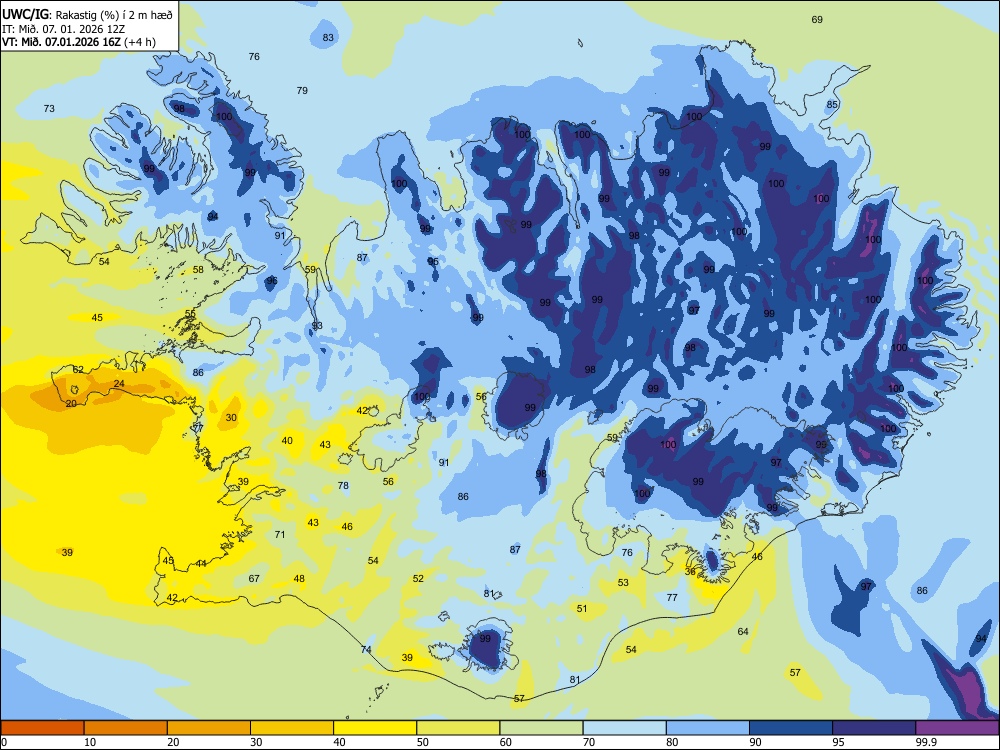Click the map value 58
This screenshot has height=750, width=1000.
point(198,270)
